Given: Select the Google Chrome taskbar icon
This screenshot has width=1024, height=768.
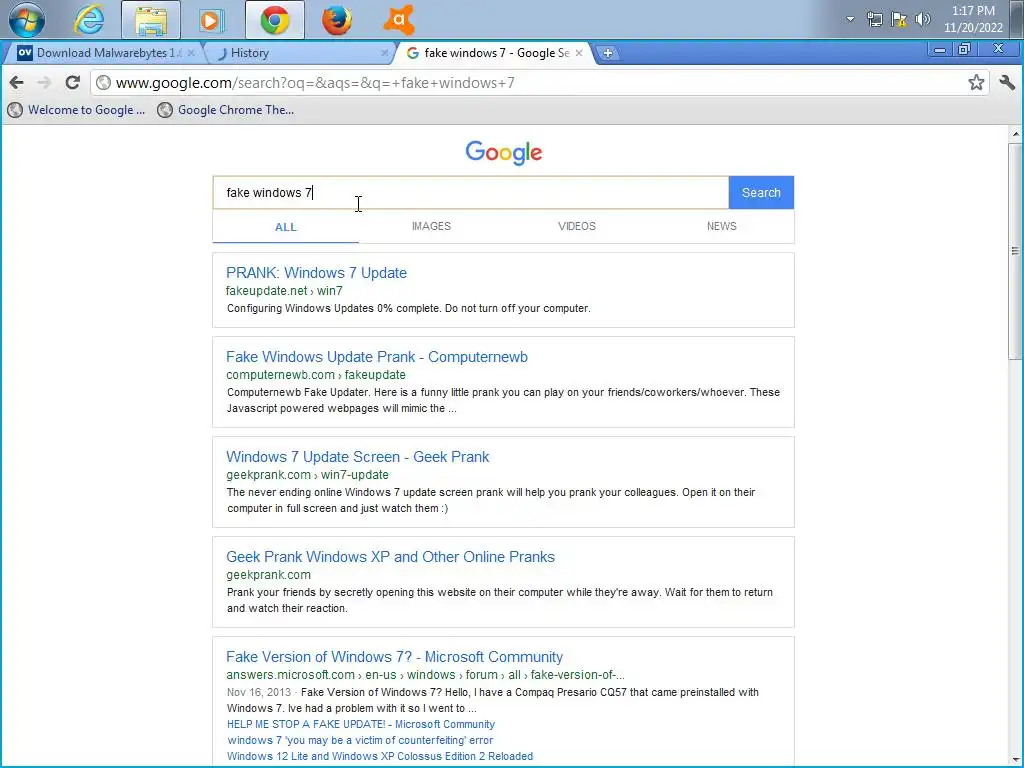Looking at the screenshot, I should [x=274, y=20].
